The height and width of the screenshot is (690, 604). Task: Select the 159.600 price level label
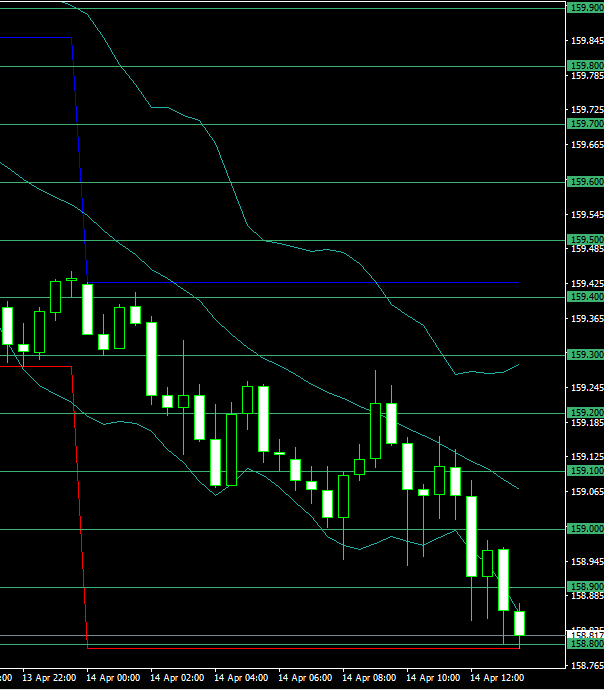click(585, 182)
